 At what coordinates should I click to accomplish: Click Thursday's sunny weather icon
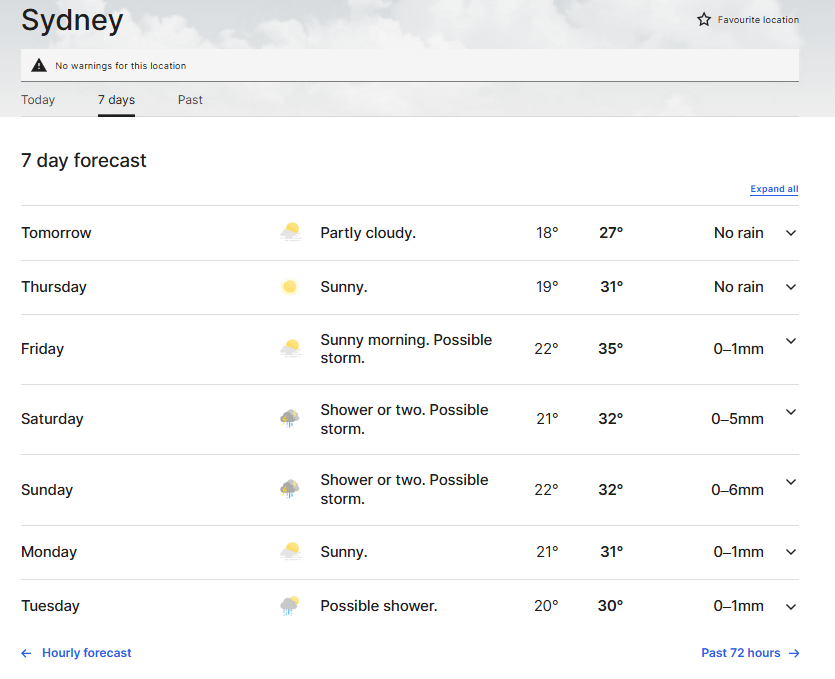(290, 287)
